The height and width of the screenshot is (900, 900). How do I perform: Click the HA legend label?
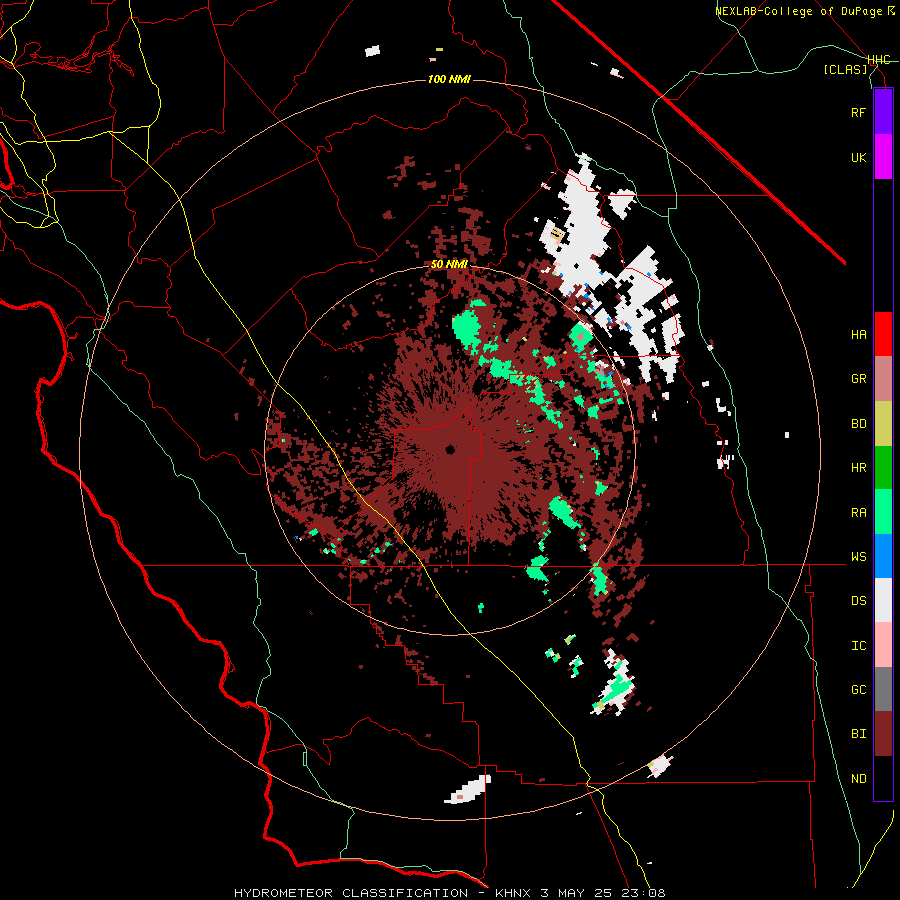(858, 335)
